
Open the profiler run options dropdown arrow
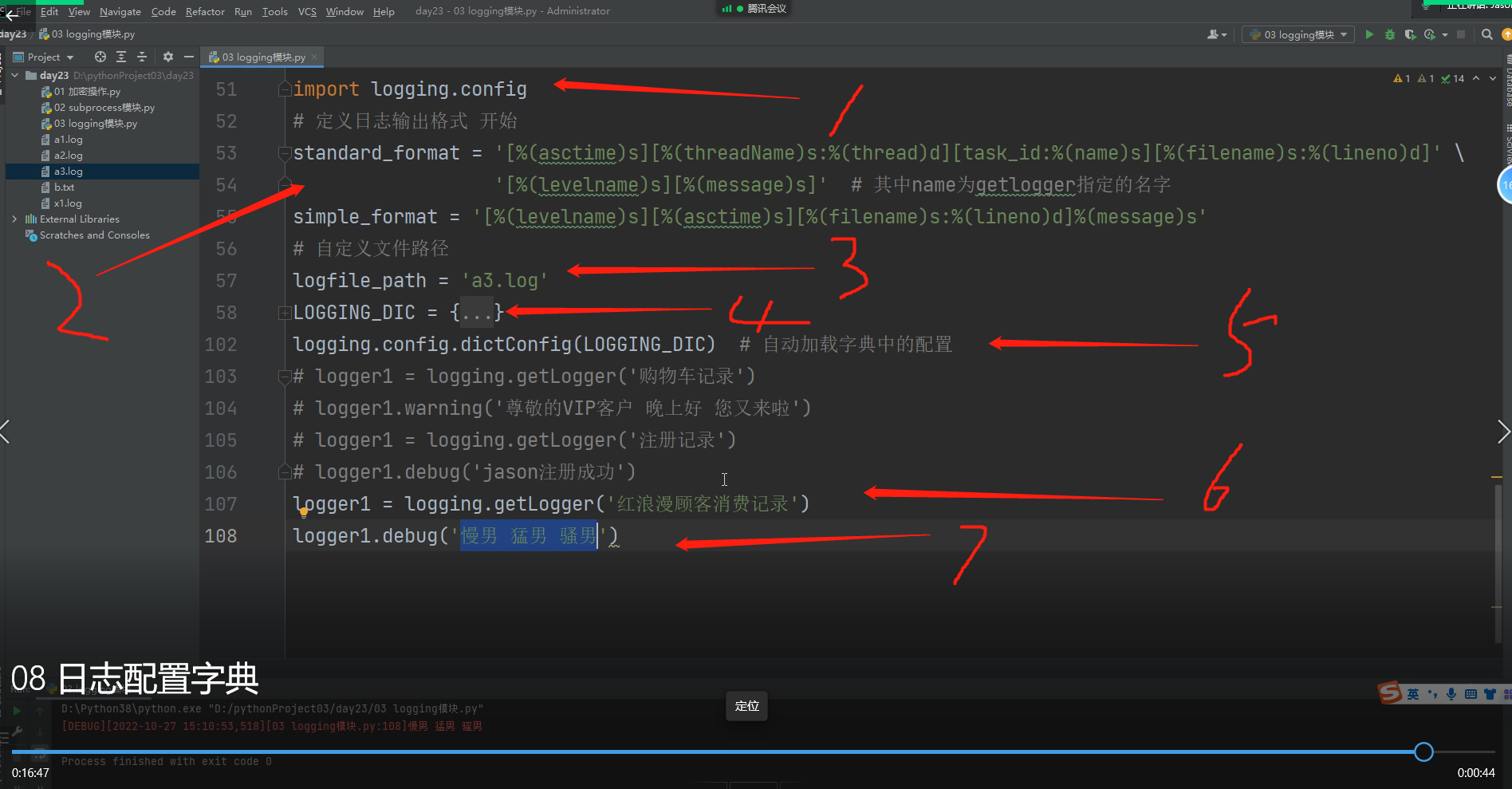[x=1445, y=34]
